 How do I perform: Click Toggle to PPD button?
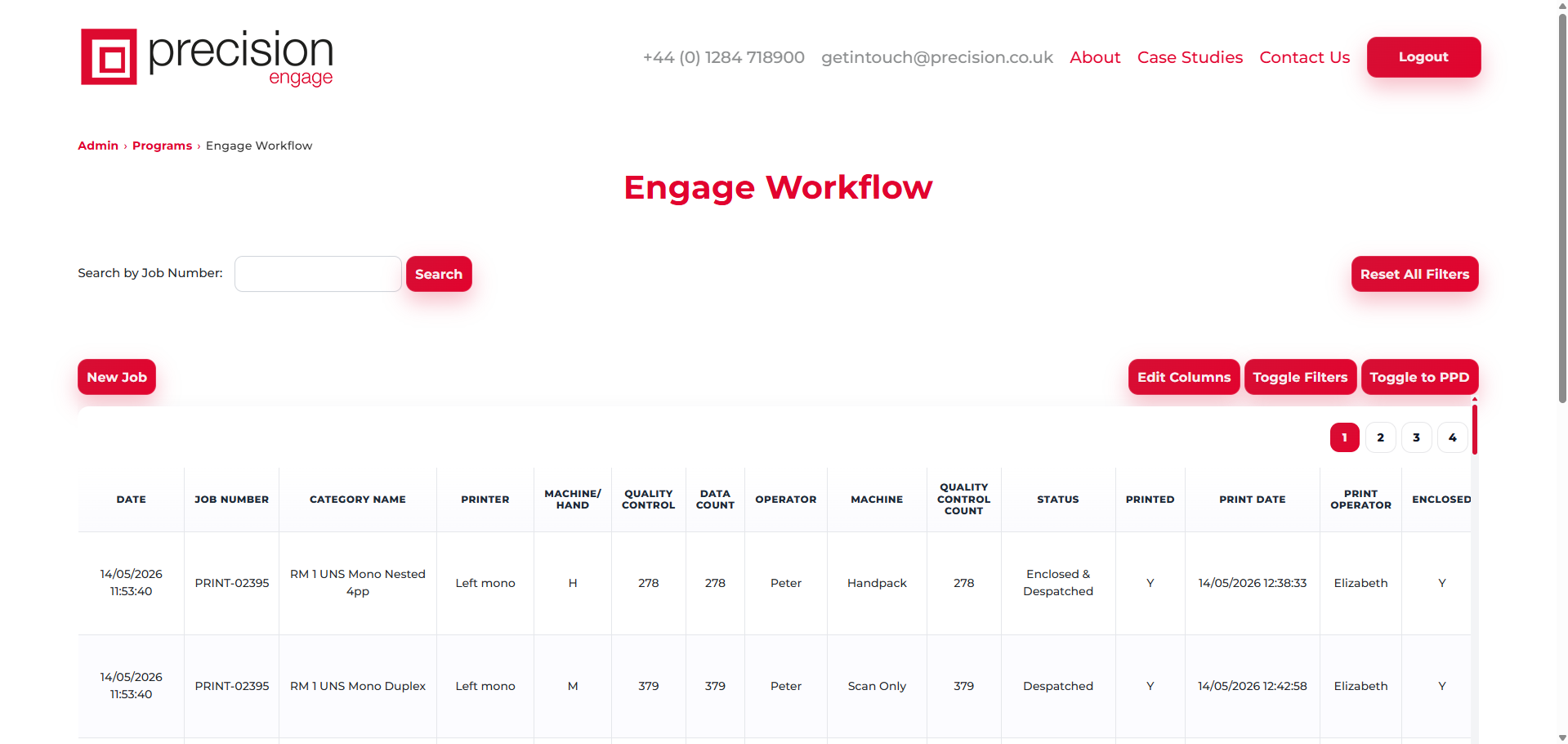pyautogui.click(x=1419, y=377)
